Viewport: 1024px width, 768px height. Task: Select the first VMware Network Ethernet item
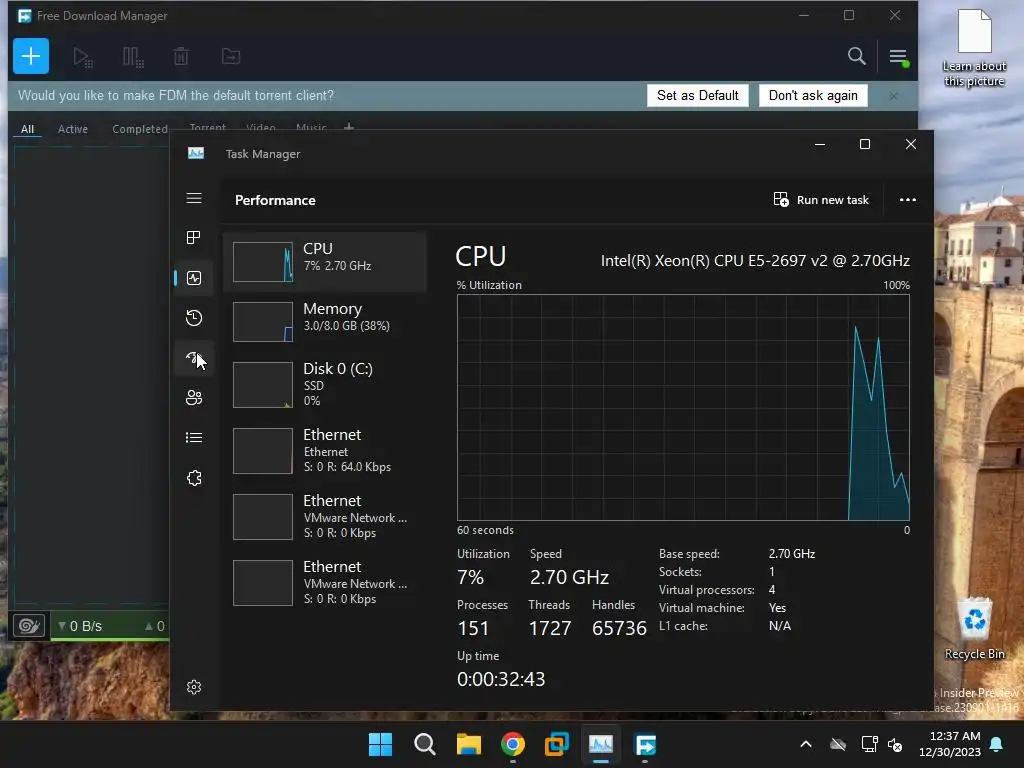tap(325, 517)
